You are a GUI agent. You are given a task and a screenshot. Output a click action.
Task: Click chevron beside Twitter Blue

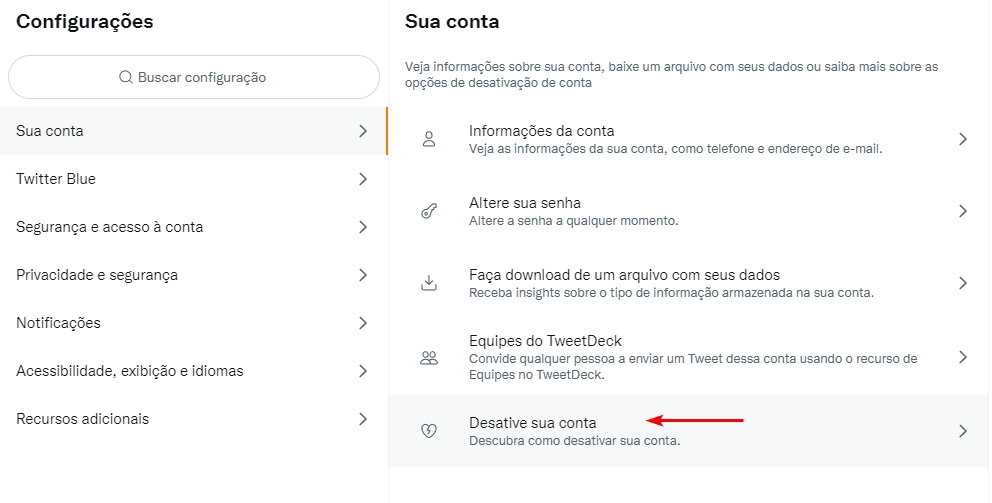point(363,179)
